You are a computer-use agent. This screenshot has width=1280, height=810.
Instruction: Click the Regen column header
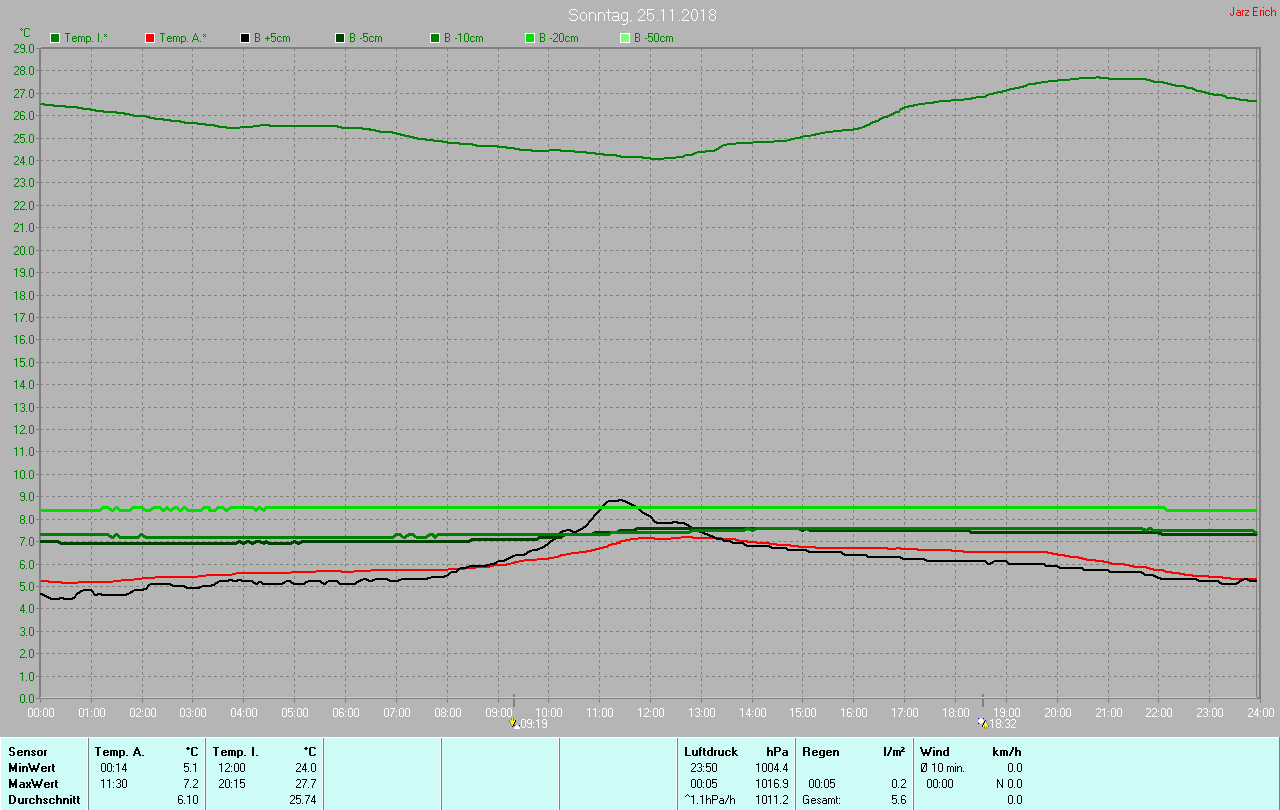tap(821, 752)
